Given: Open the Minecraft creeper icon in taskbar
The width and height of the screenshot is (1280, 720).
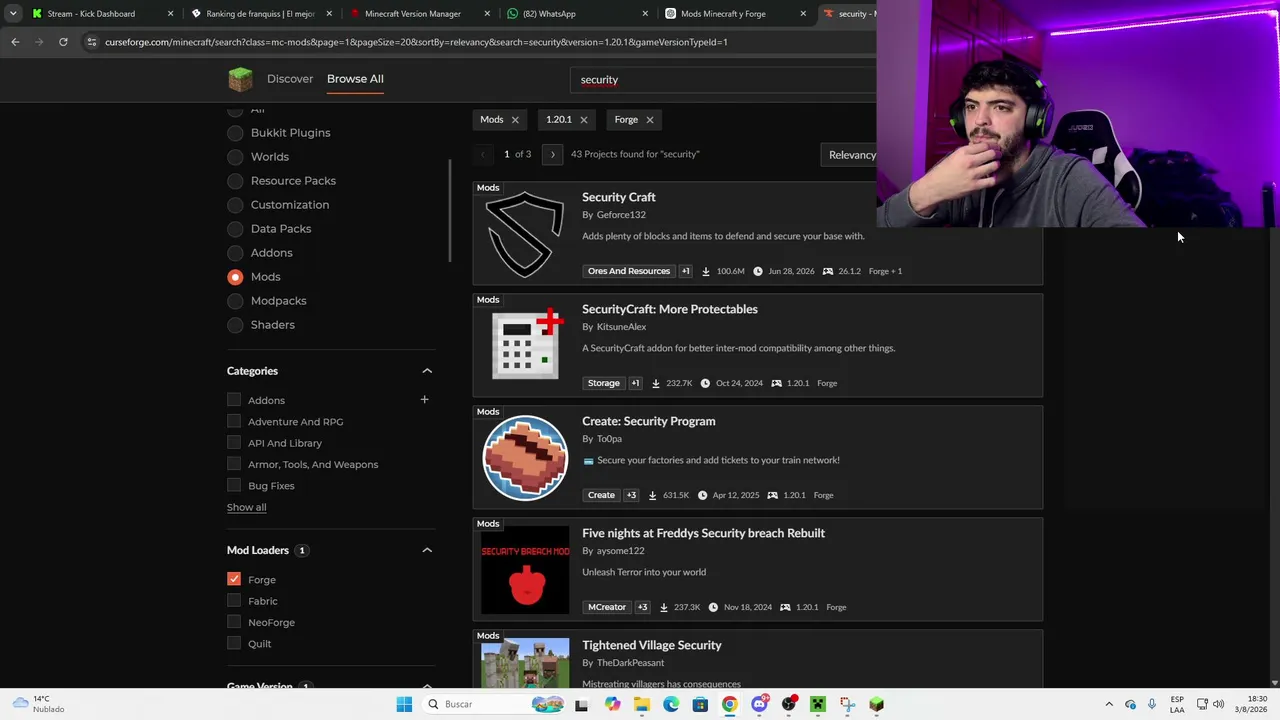Looking at the screenshot, I should pyautogui.click(x=818, y=704).
